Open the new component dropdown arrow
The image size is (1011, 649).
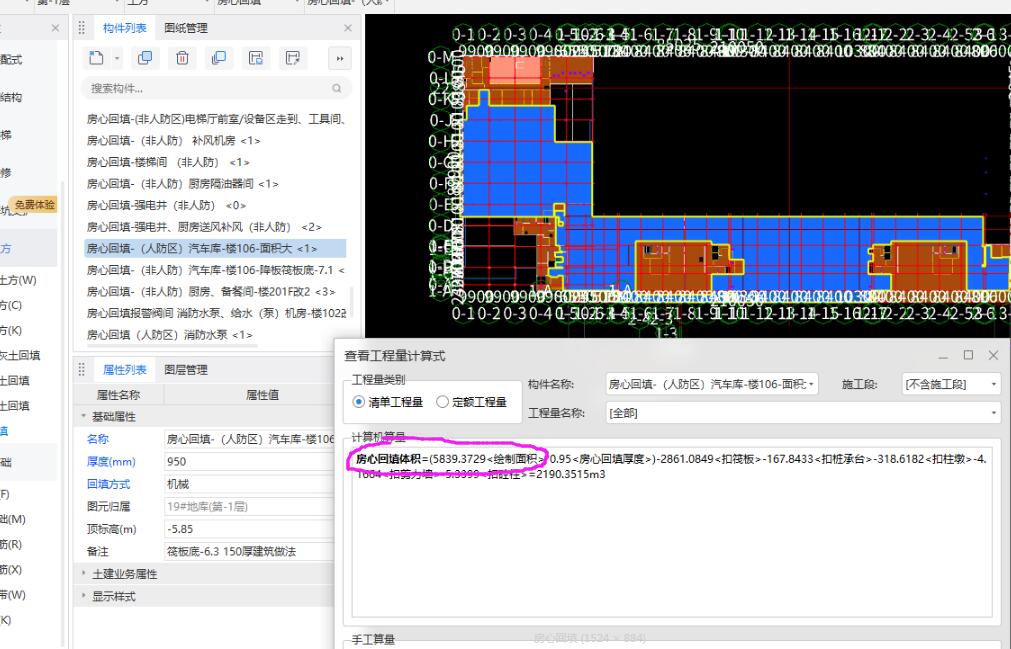[x=117, y=59]
